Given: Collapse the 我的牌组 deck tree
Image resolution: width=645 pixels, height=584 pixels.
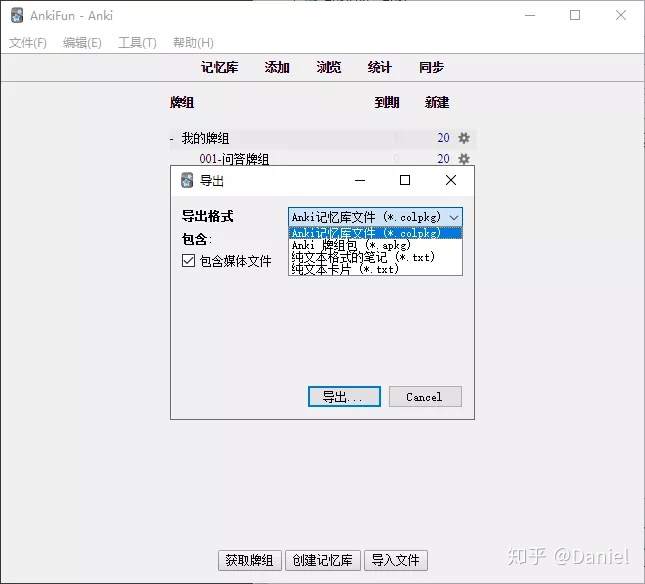Looking at the screenshot, I should [x=172, y=139].
